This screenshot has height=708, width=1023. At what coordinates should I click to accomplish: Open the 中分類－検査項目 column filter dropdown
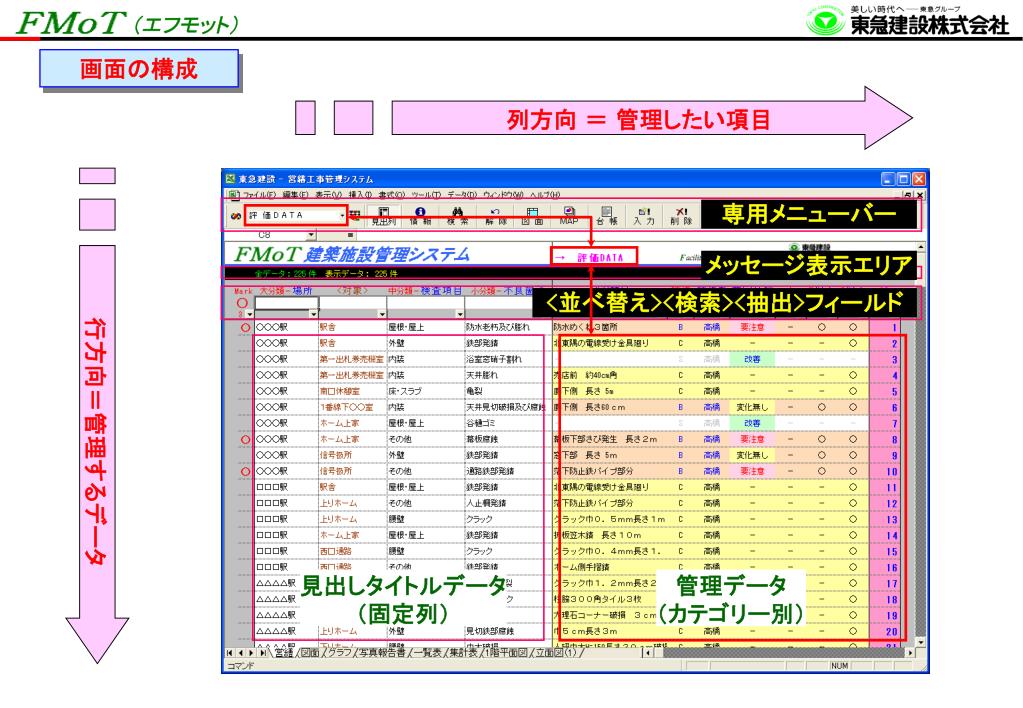pos(460,314)
